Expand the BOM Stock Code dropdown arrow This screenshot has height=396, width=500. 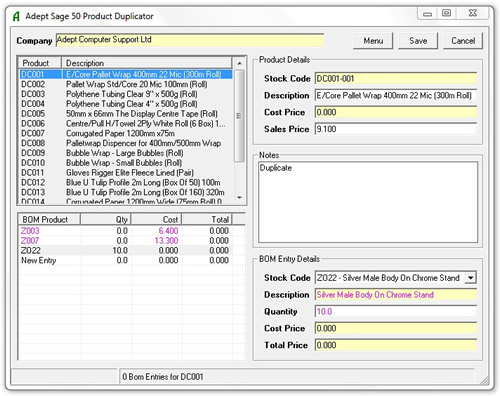(470, 278)
